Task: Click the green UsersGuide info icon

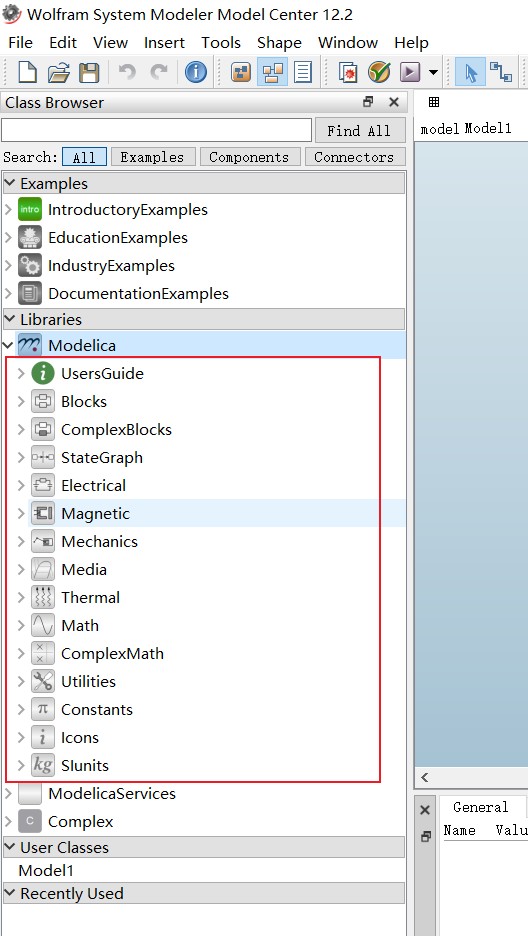Action: [43, 373]
